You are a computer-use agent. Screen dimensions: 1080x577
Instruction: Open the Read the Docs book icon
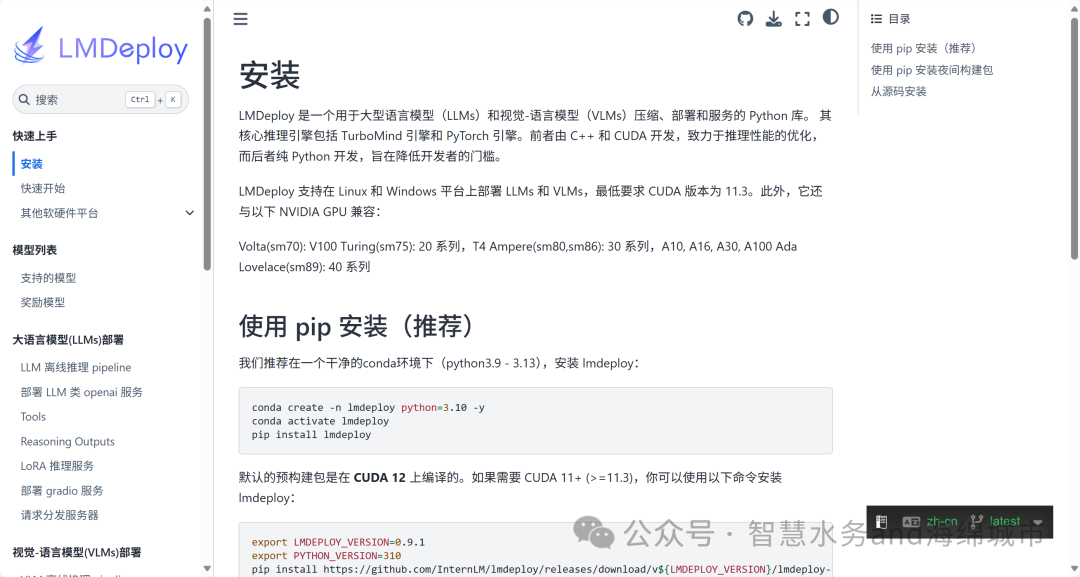tap(881, 521)
